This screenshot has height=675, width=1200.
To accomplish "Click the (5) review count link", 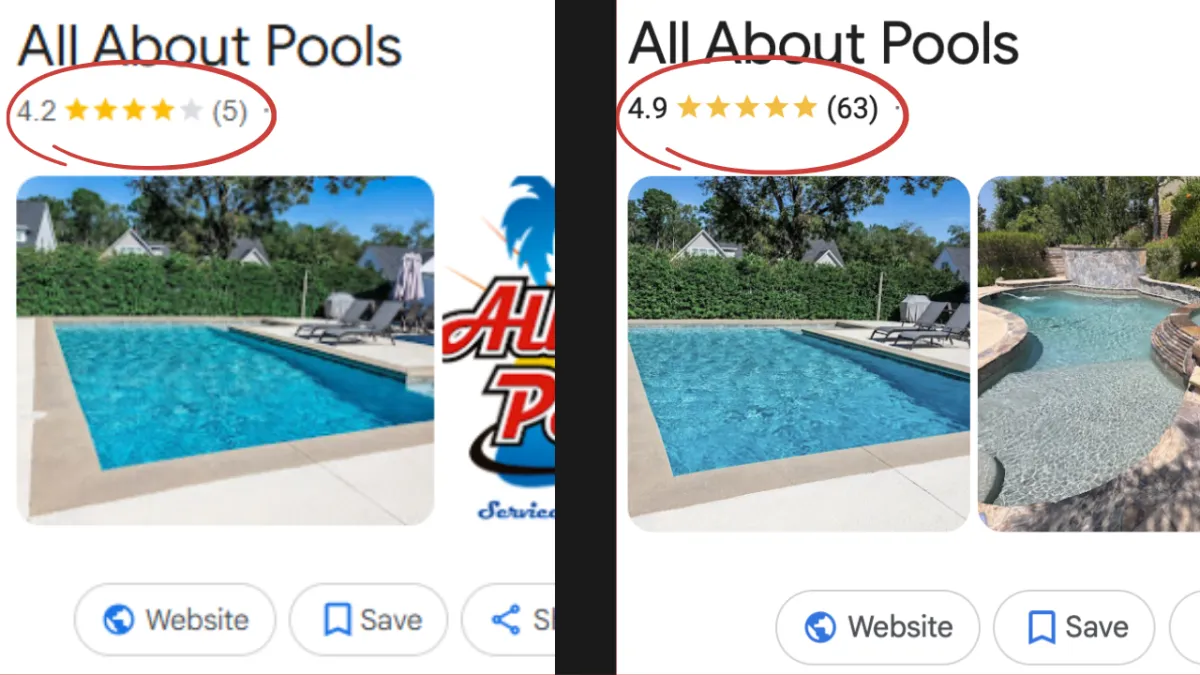I will pyautogui.click(x=229, y=111).
